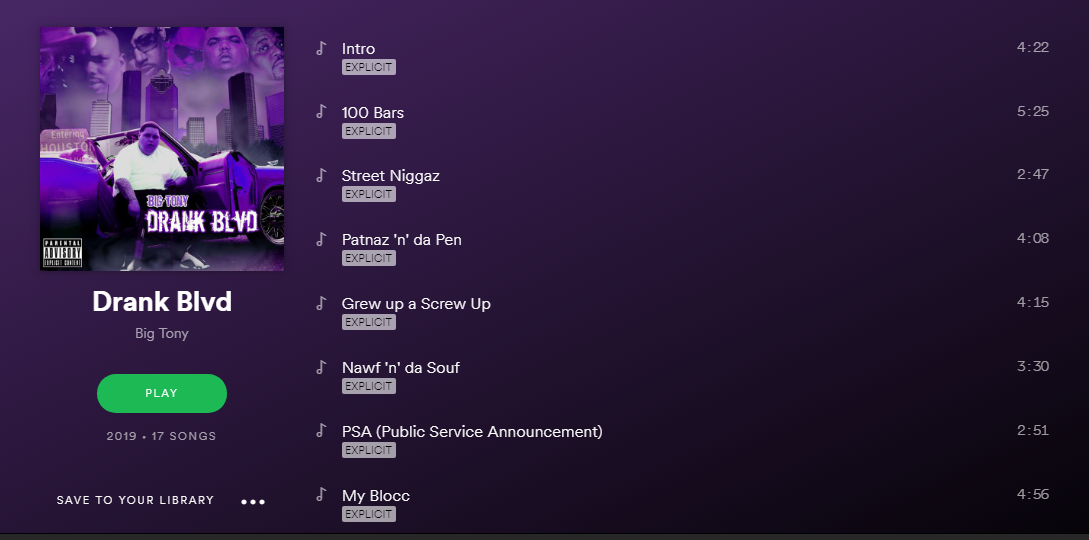The image size is (1089, 540).
Task: Click Save to Your Library
Action: [x=135, y=500]
